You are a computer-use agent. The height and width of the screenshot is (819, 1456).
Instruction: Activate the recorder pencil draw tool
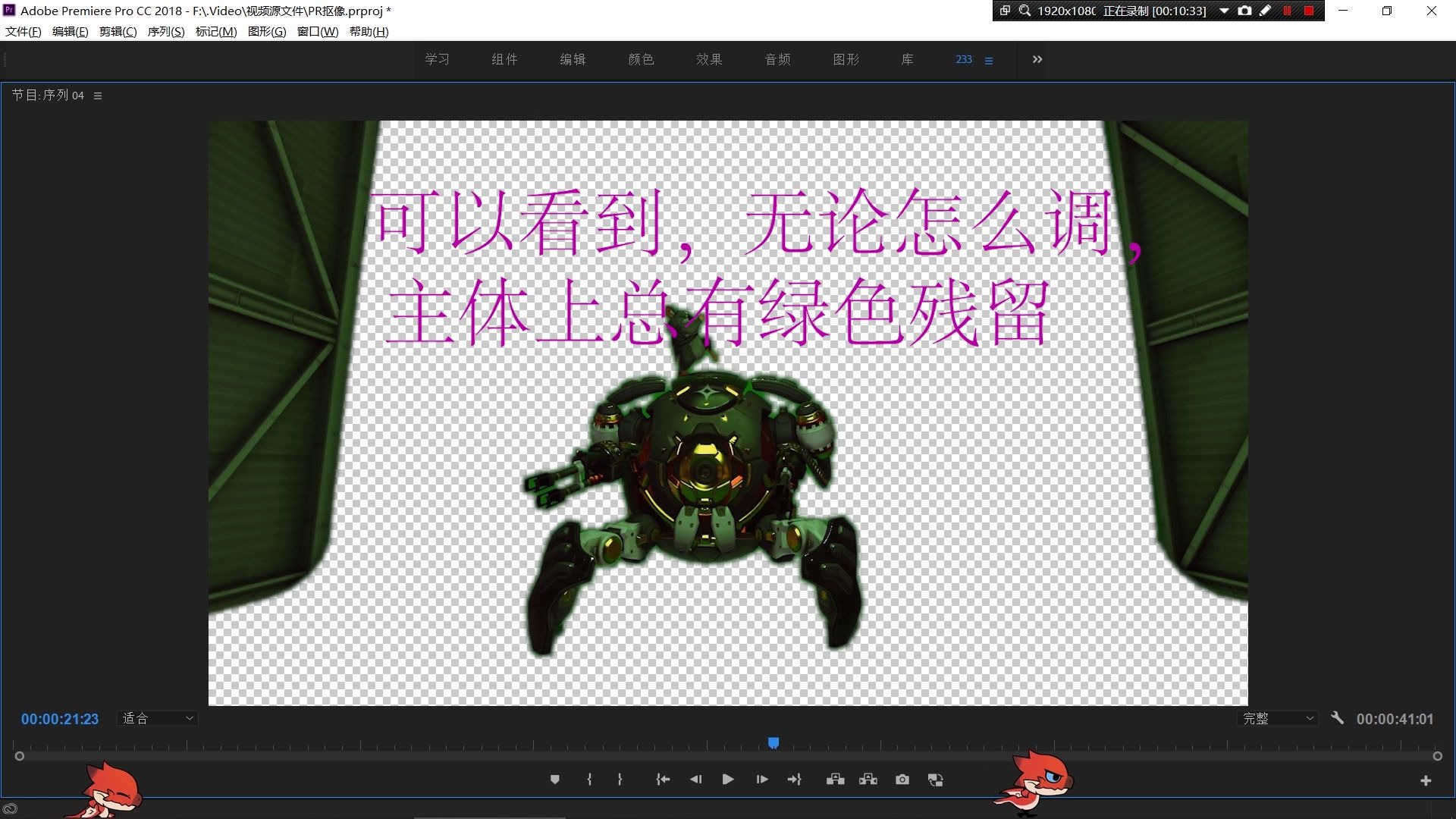point(1265,11)
